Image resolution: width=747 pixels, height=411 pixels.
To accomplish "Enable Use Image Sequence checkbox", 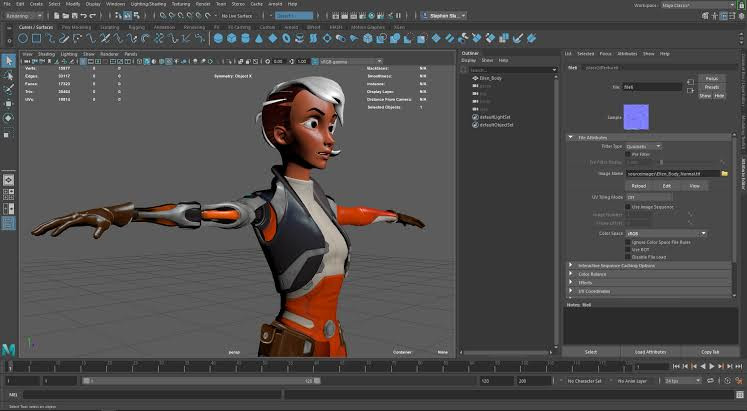I will coord(628,207).
